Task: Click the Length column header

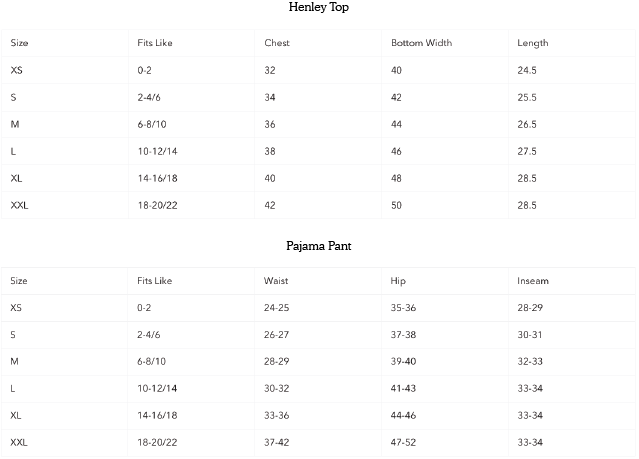Action: [533, 43]
